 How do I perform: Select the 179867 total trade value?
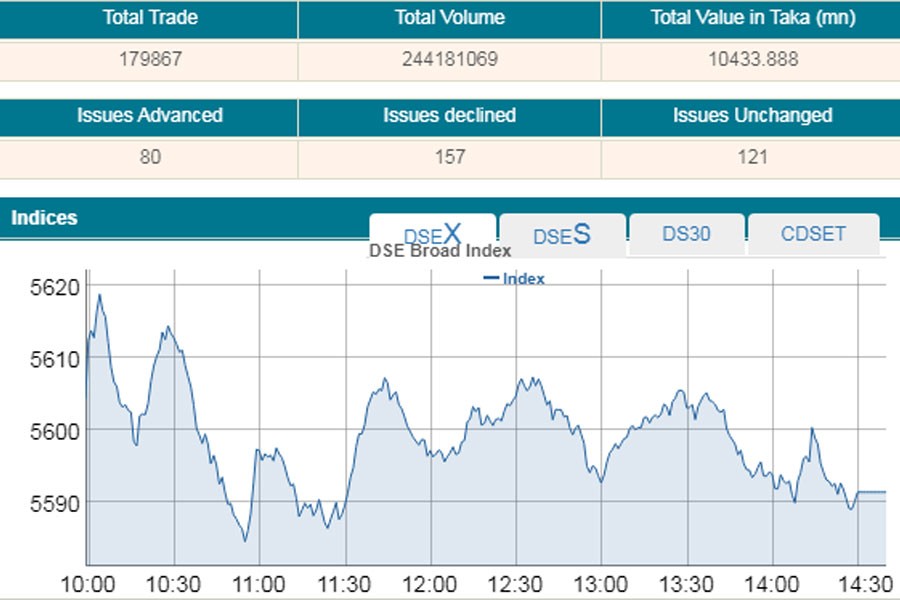[x=149, y=59]
